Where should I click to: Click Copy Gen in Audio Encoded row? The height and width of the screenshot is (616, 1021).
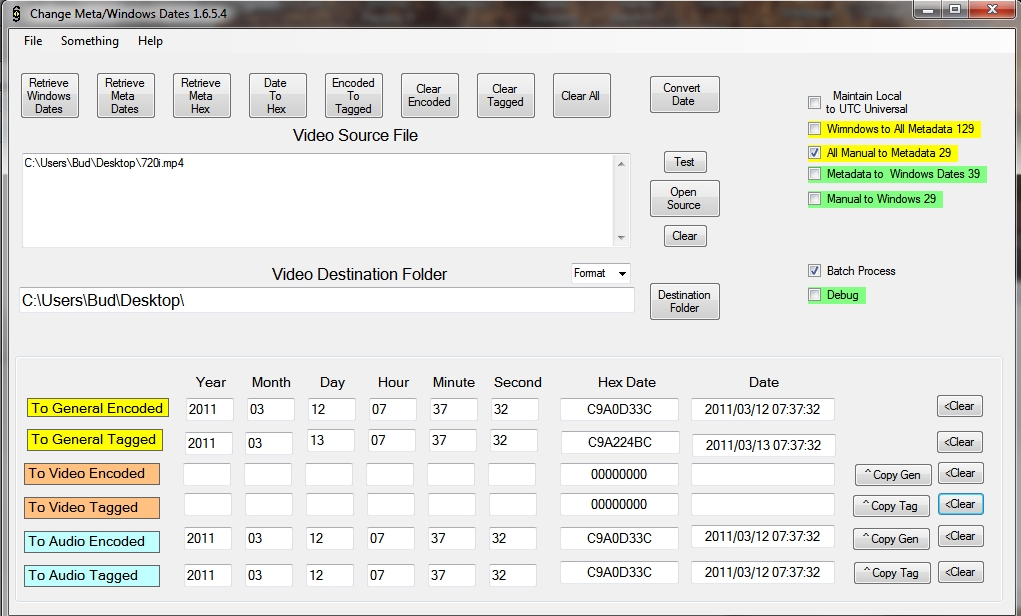coord(891,539)
